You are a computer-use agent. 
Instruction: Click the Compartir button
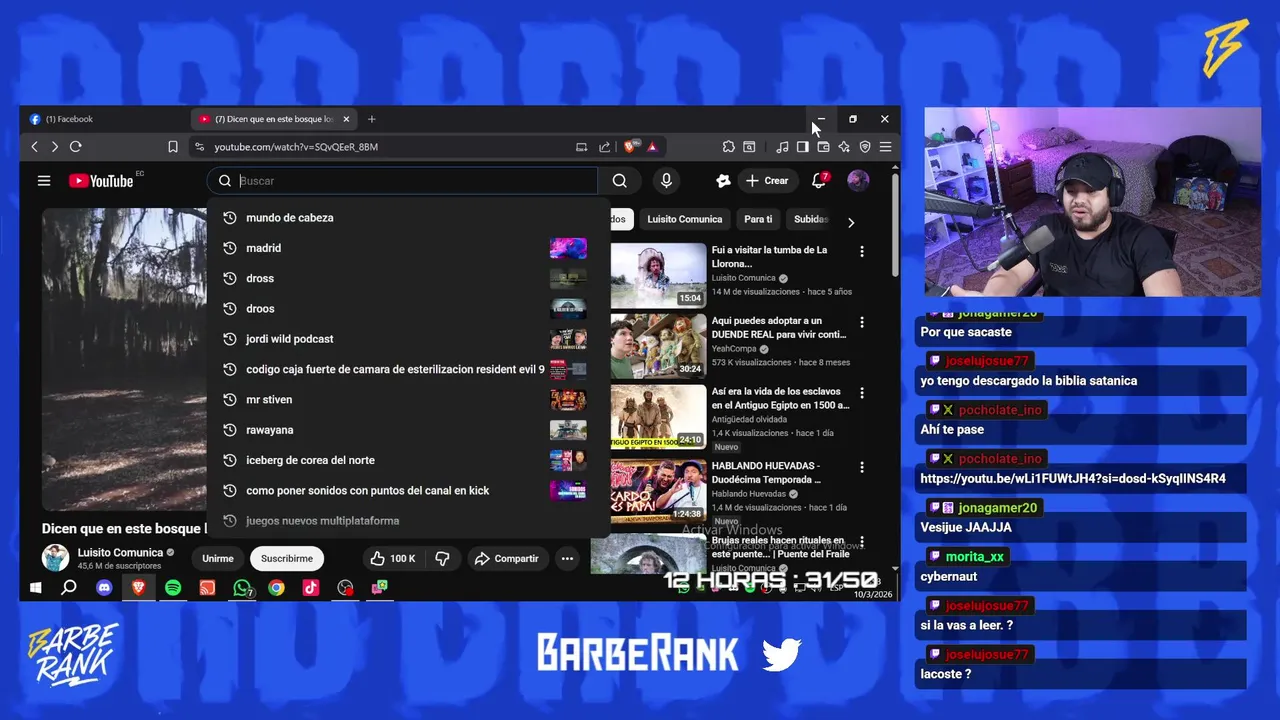507,559
